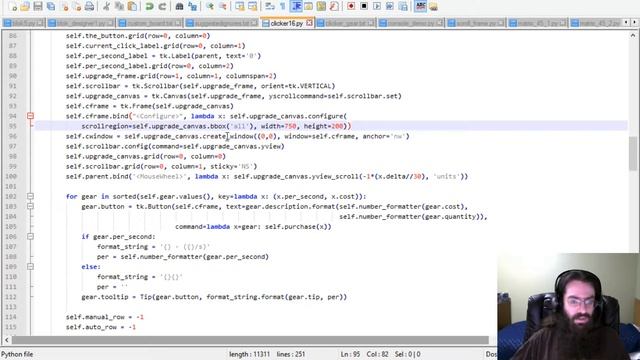The image size is (640, 360).
Task: Click the Zoom In toolbar icon
Action: [210, 6]
